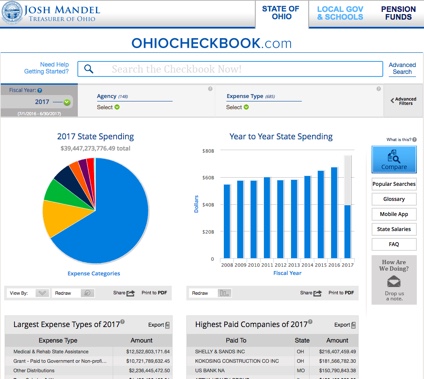The image size is (424, 379).
Task: Click the Paid To column header
Action: 236,340
